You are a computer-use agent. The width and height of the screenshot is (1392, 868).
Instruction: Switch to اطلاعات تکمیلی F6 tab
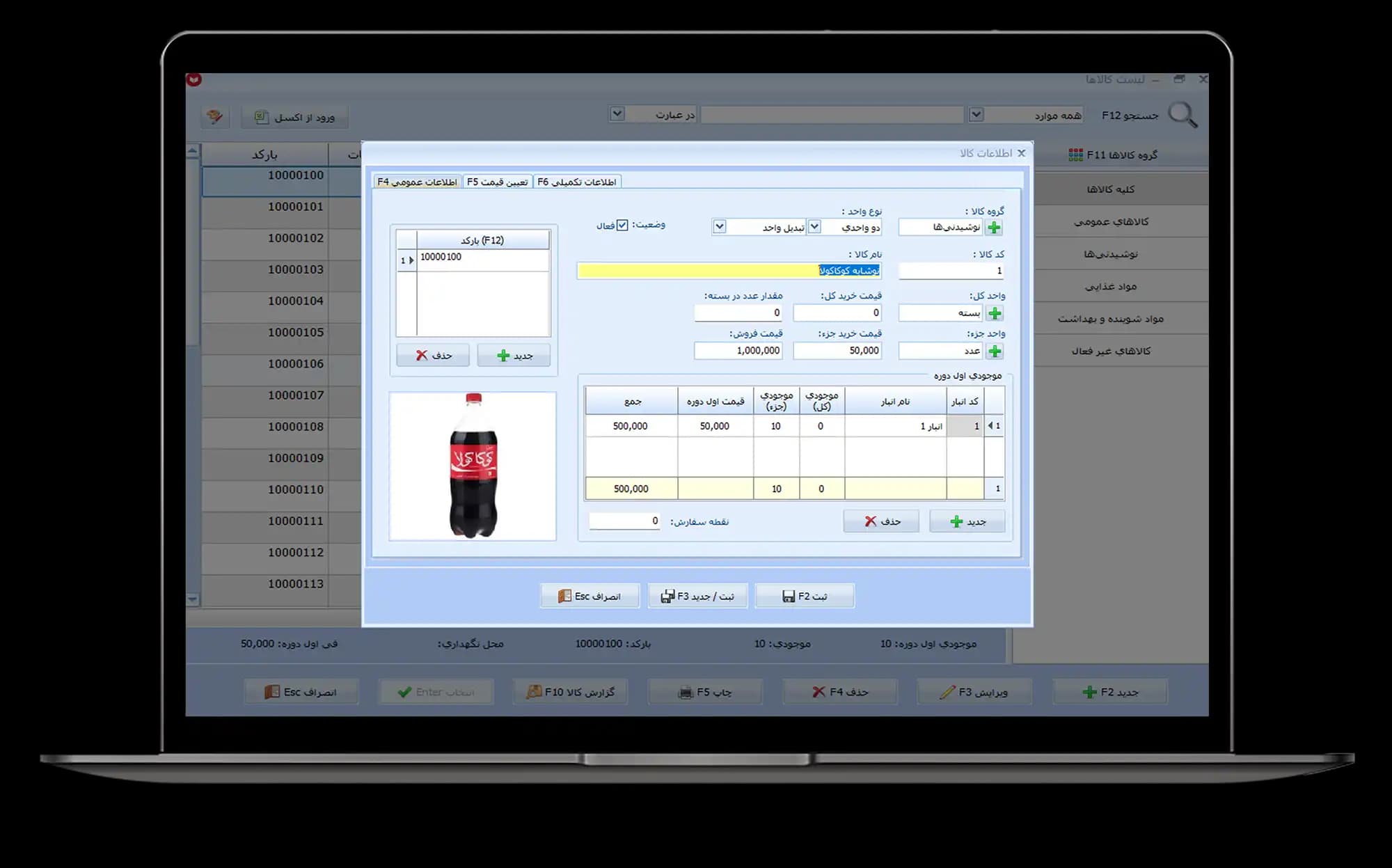coord(577,182)
